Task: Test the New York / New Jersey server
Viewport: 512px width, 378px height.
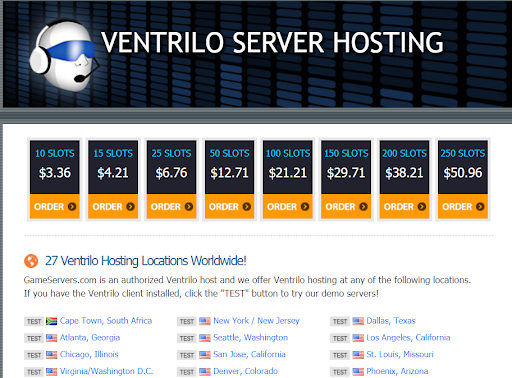Action: (x=187, y=321)
